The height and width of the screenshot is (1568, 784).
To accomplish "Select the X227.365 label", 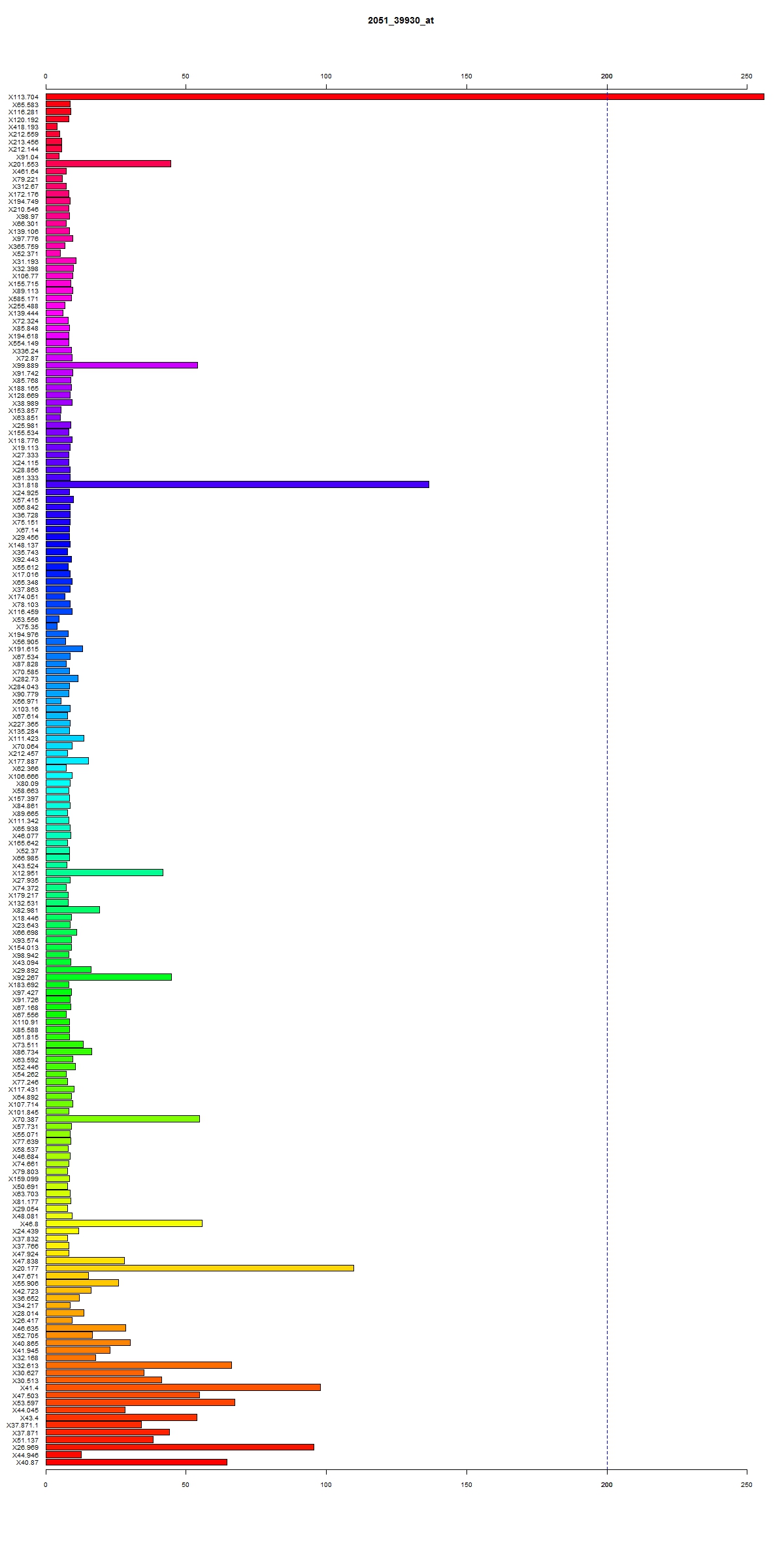I will pos(24,724).
